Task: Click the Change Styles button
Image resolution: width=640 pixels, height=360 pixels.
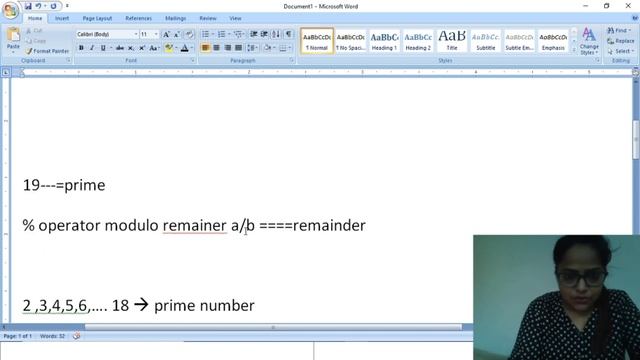Action: [589, 41]
